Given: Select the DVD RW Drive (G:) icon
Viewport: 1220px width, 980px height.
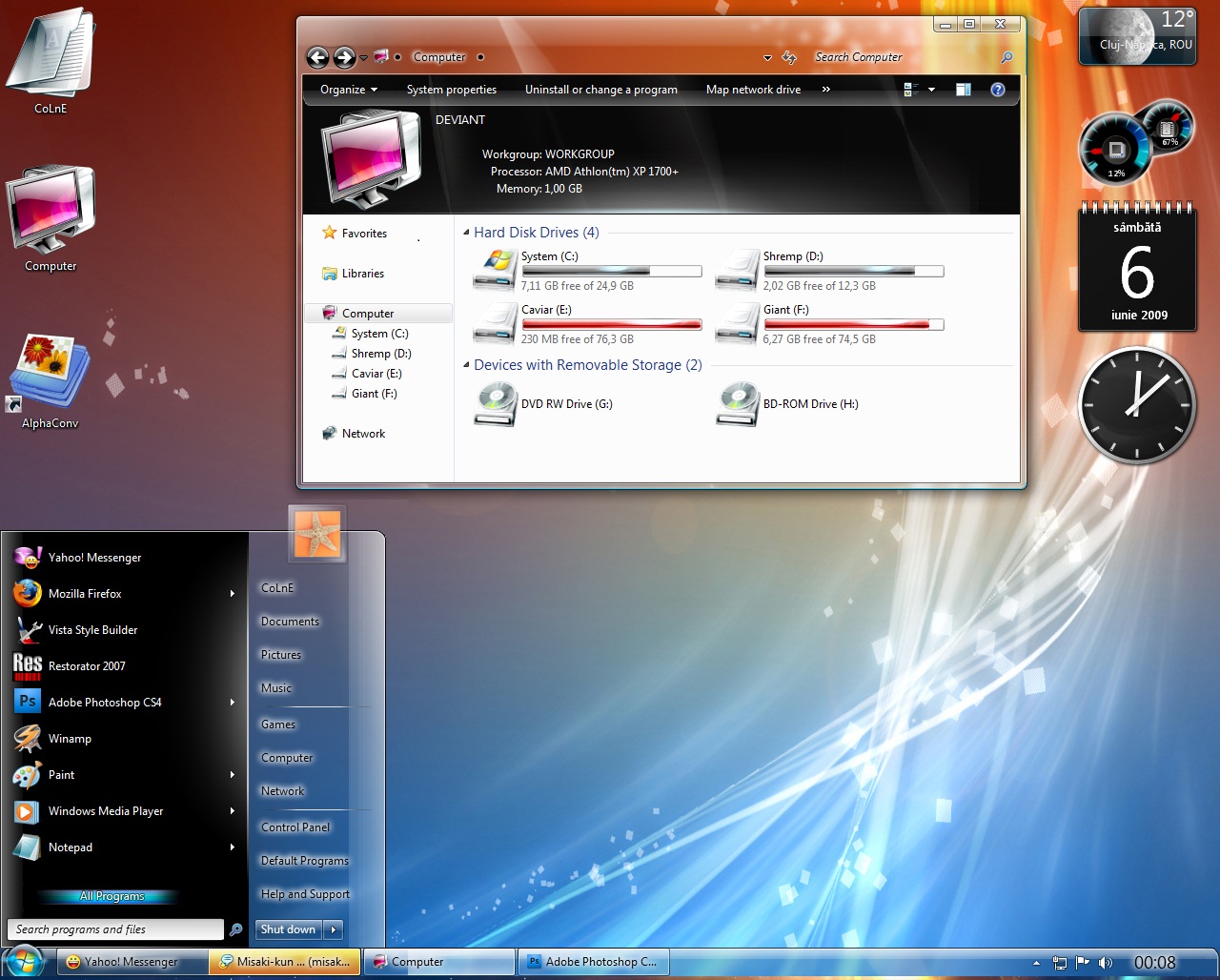Looking at the screenshot, I should tap(496, 403).
